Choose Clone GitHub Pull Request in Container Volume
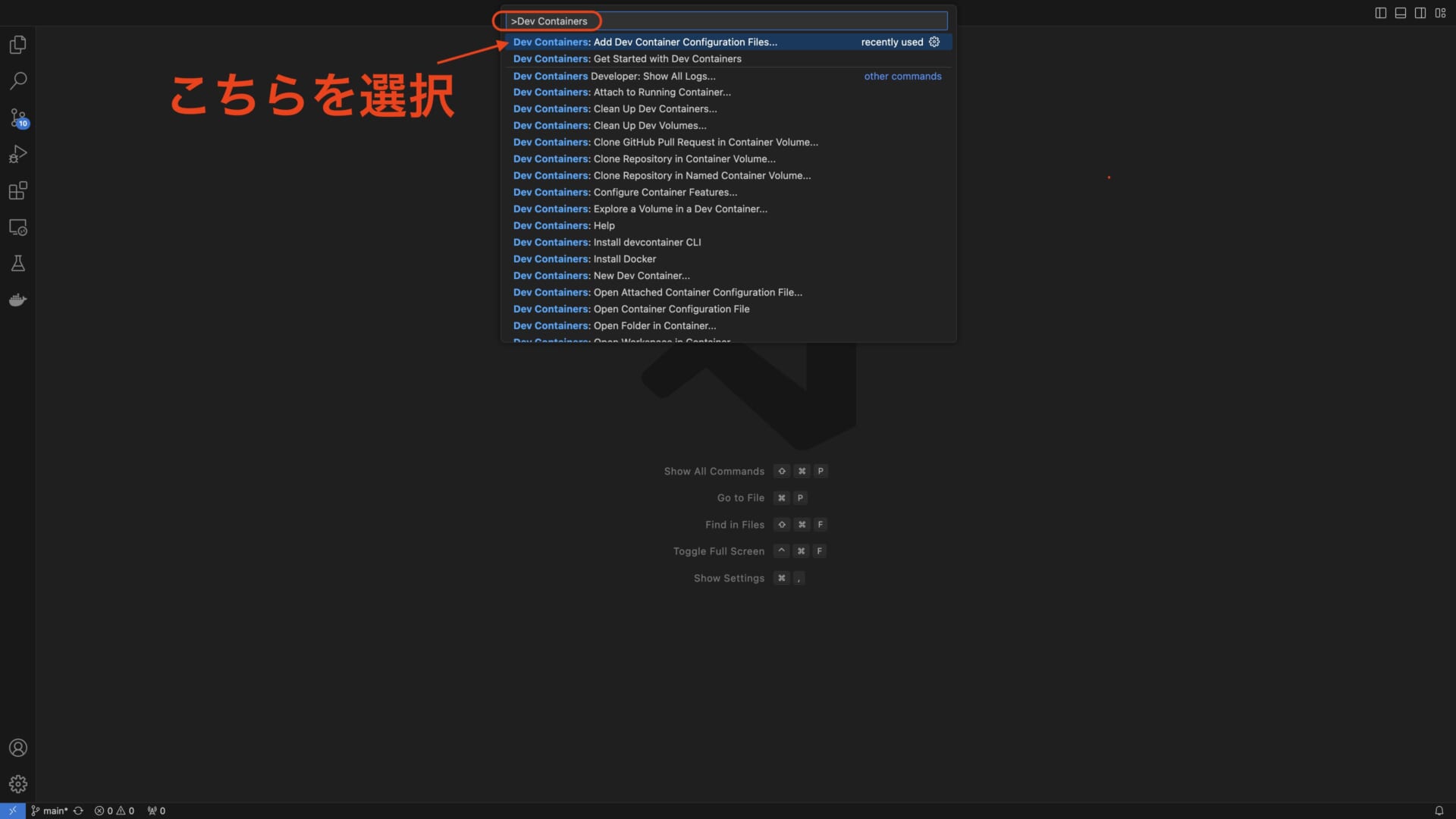 coord(728,143)
